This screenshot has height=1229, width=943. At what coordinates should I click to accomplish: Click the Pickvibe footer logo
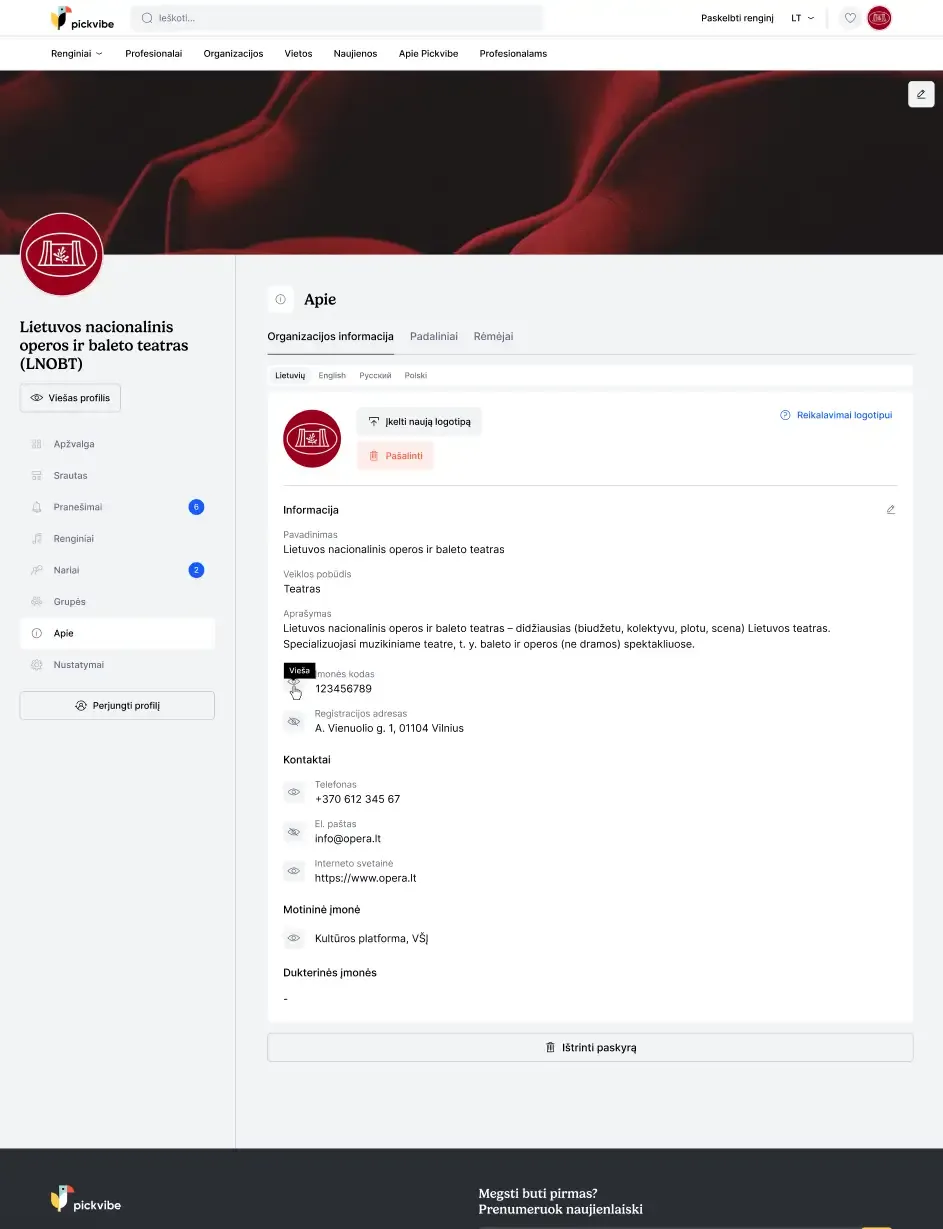pyautogui.click(x=86, y=1199)
